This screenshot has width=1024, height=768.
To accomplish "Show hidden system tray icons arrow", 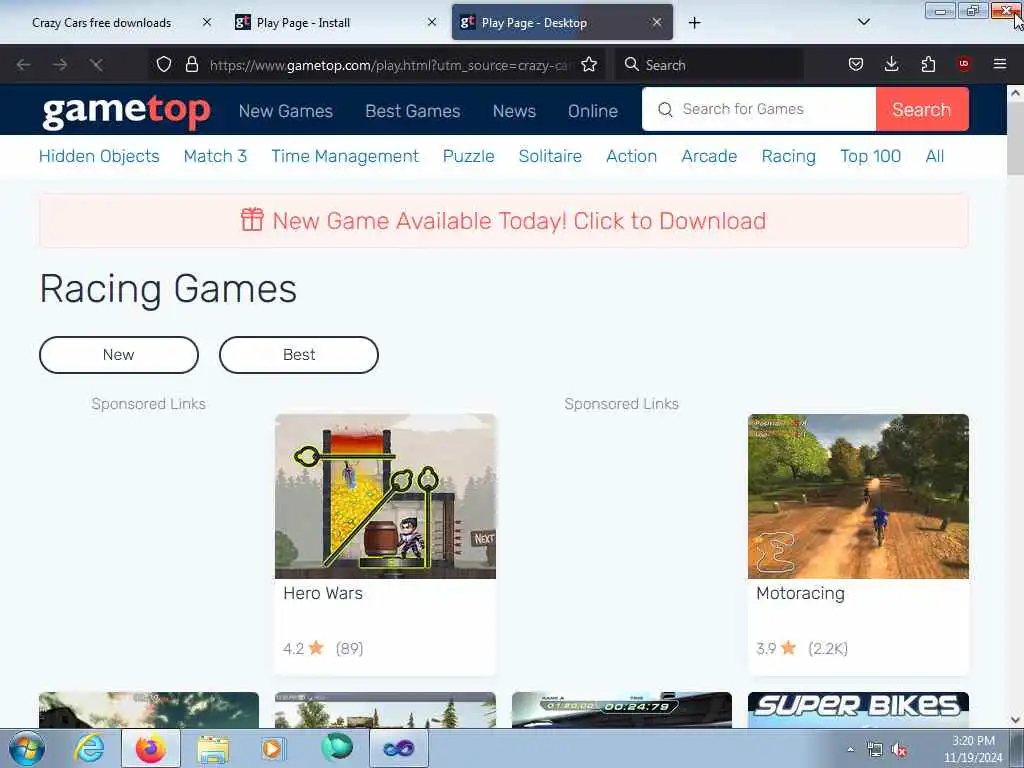I will click(850, 749).
